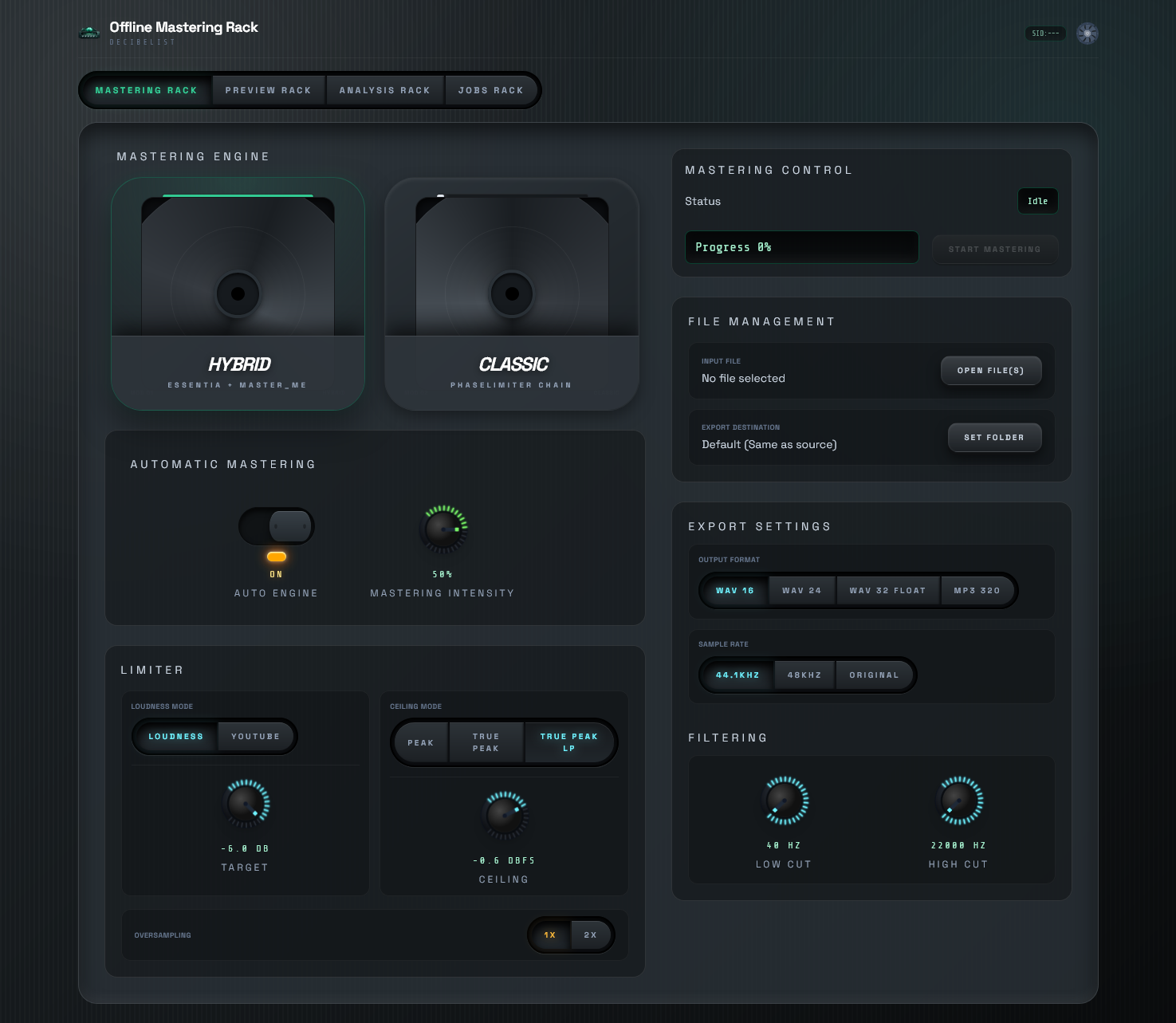1176x1023 pixels.
Task: Click the Progress 0% bar
Action: pos(802,247)
